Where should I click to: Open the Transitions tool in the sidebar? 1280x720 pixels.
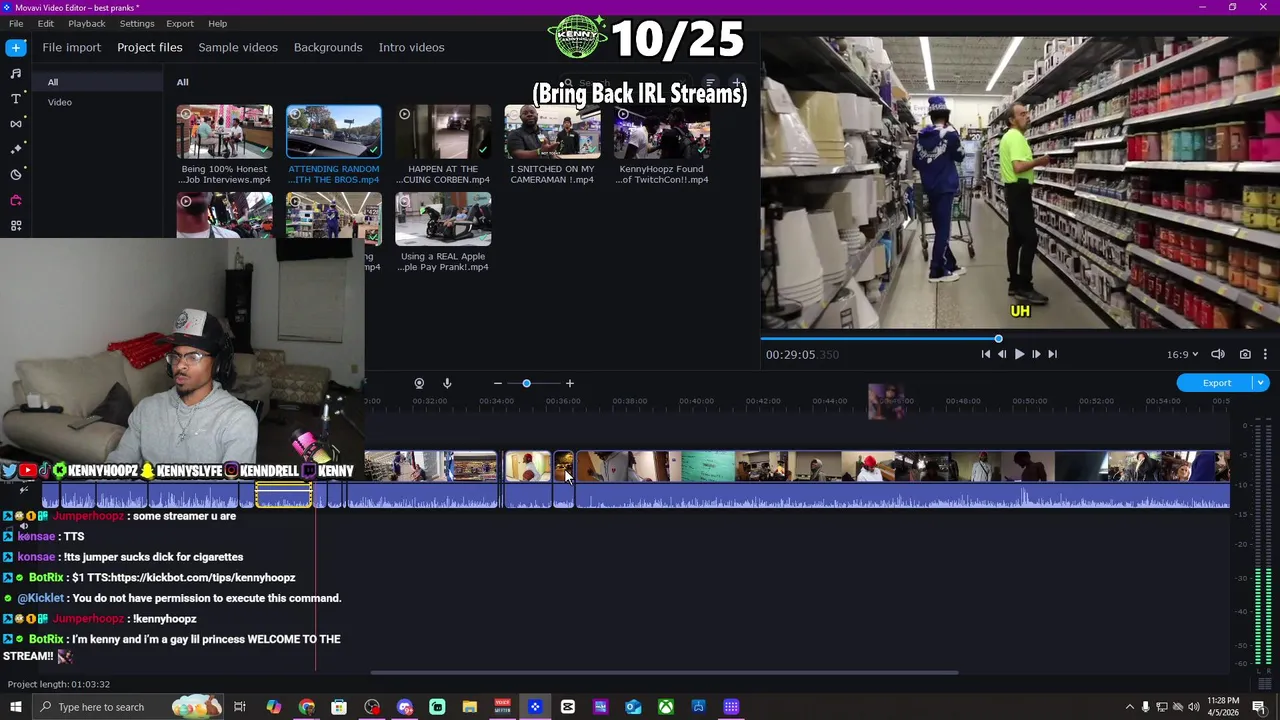tap(16, 123)
